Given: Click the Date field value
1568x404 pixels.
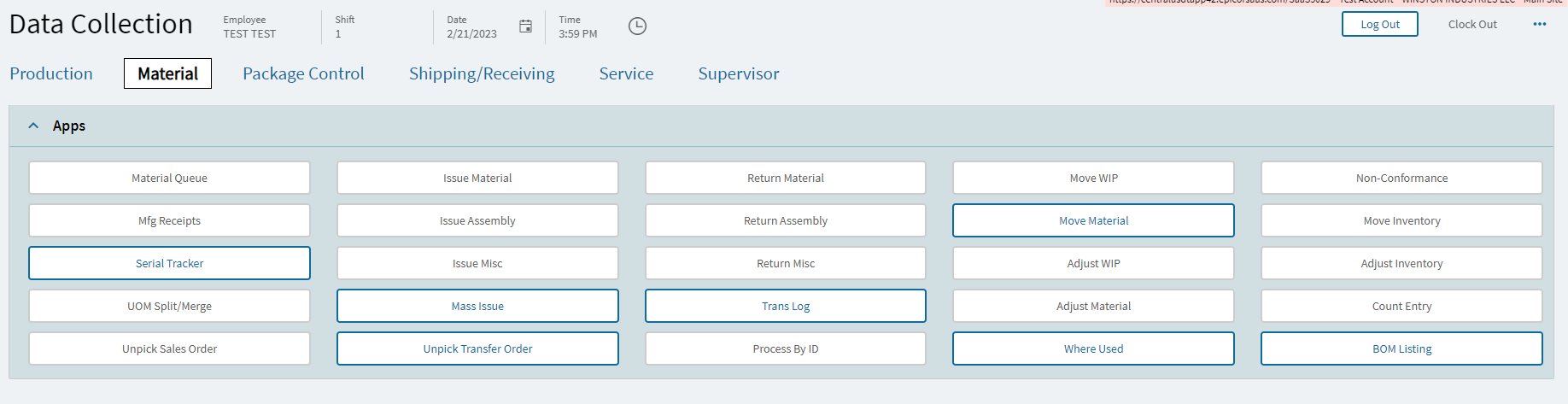Looking at the screenshot, I should (471, 34).
